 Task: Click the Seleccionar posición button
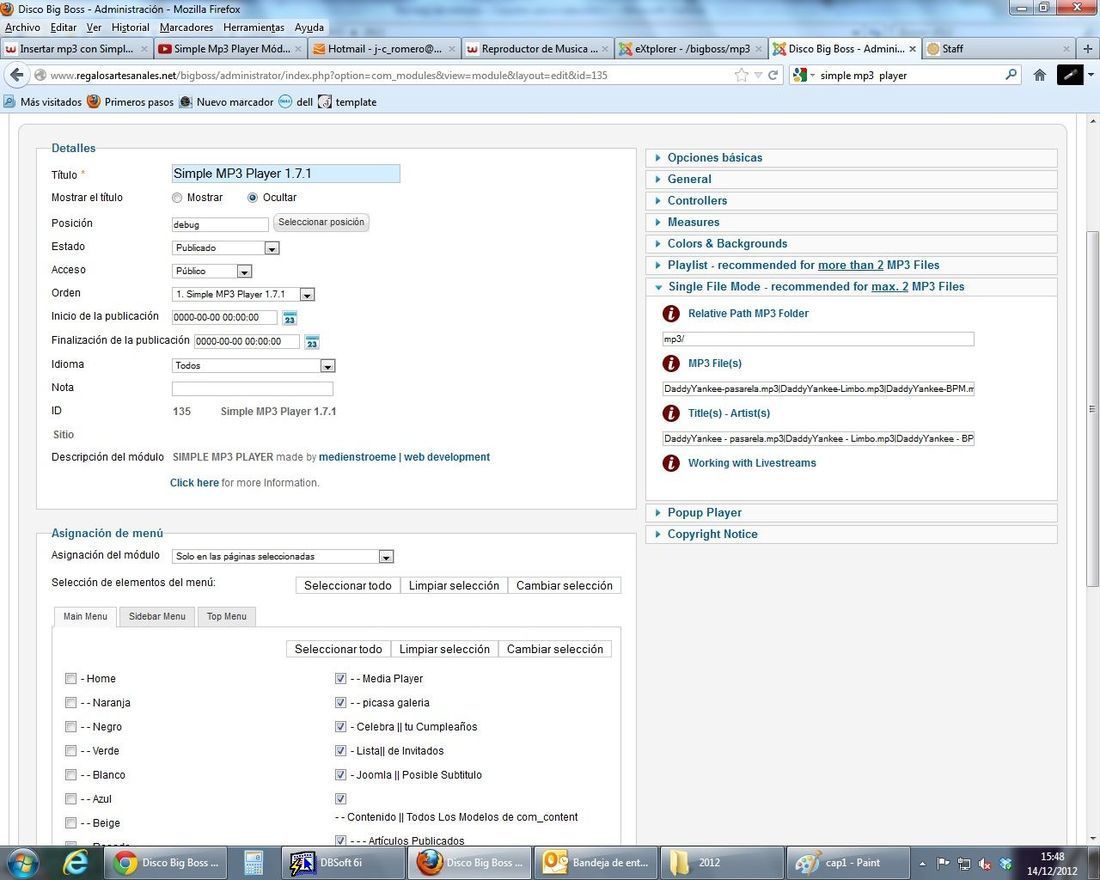coord(321,222)
